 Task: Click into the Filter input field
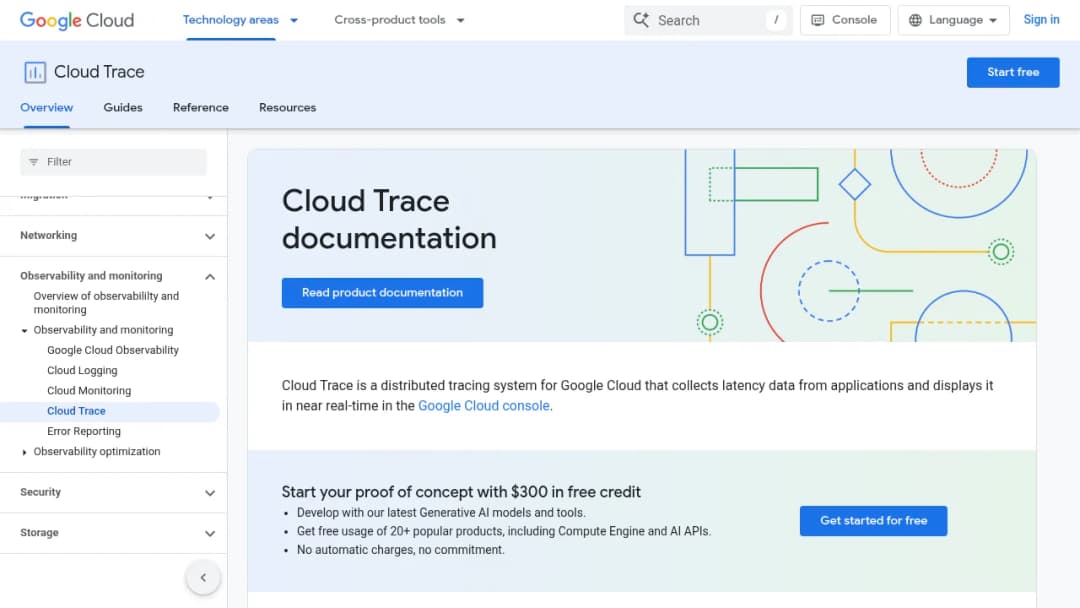point(113,162)
